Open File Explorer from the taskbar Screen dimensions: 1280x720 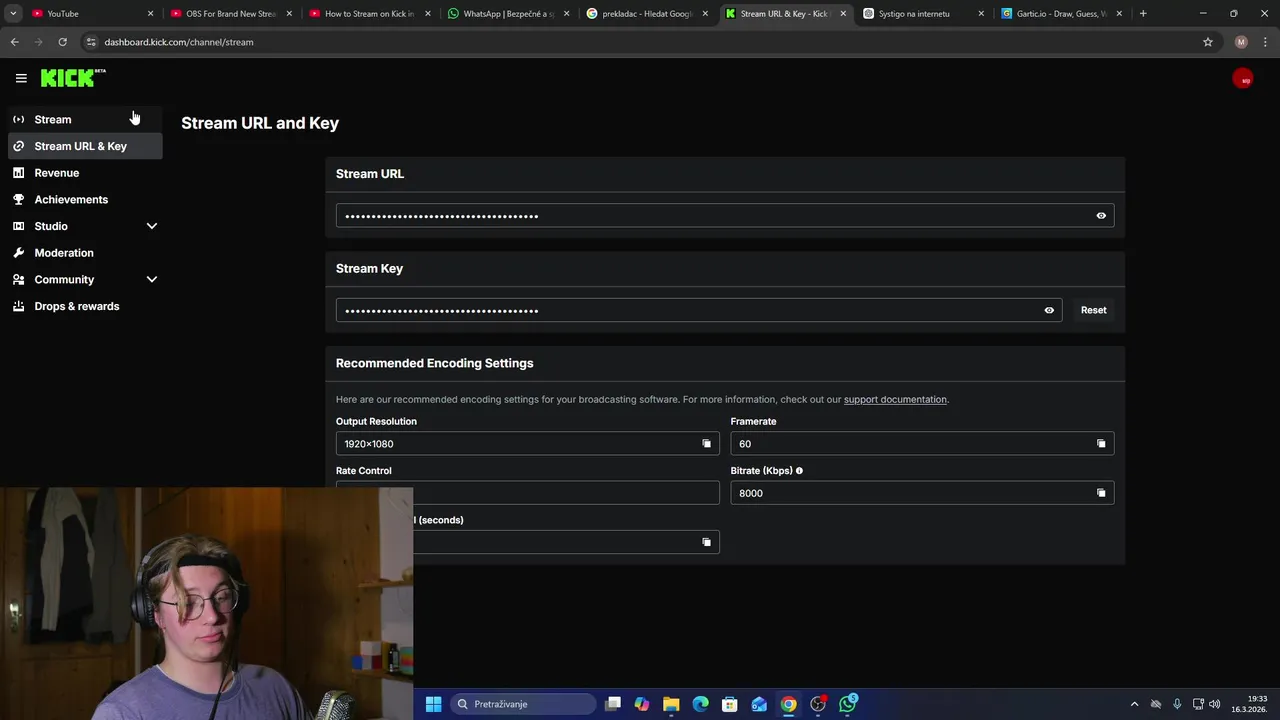[671, 704]
